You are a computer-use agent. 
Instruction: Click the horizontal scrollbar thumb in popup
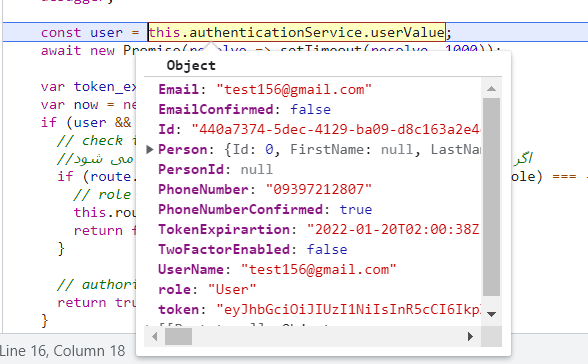[x=178, y=336]
